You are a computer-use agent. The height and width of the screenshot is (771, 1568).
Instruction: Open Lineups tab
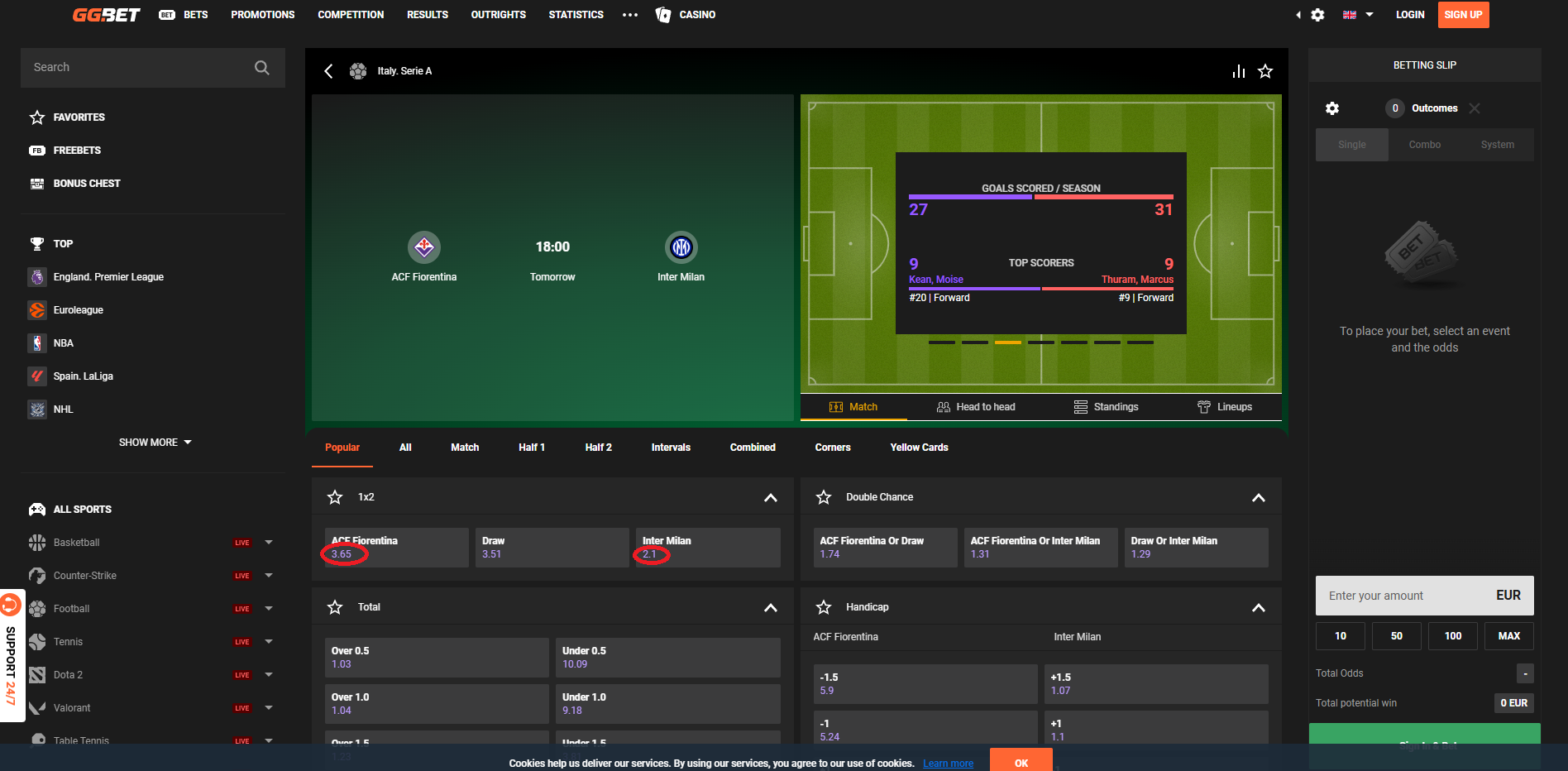1225,407
